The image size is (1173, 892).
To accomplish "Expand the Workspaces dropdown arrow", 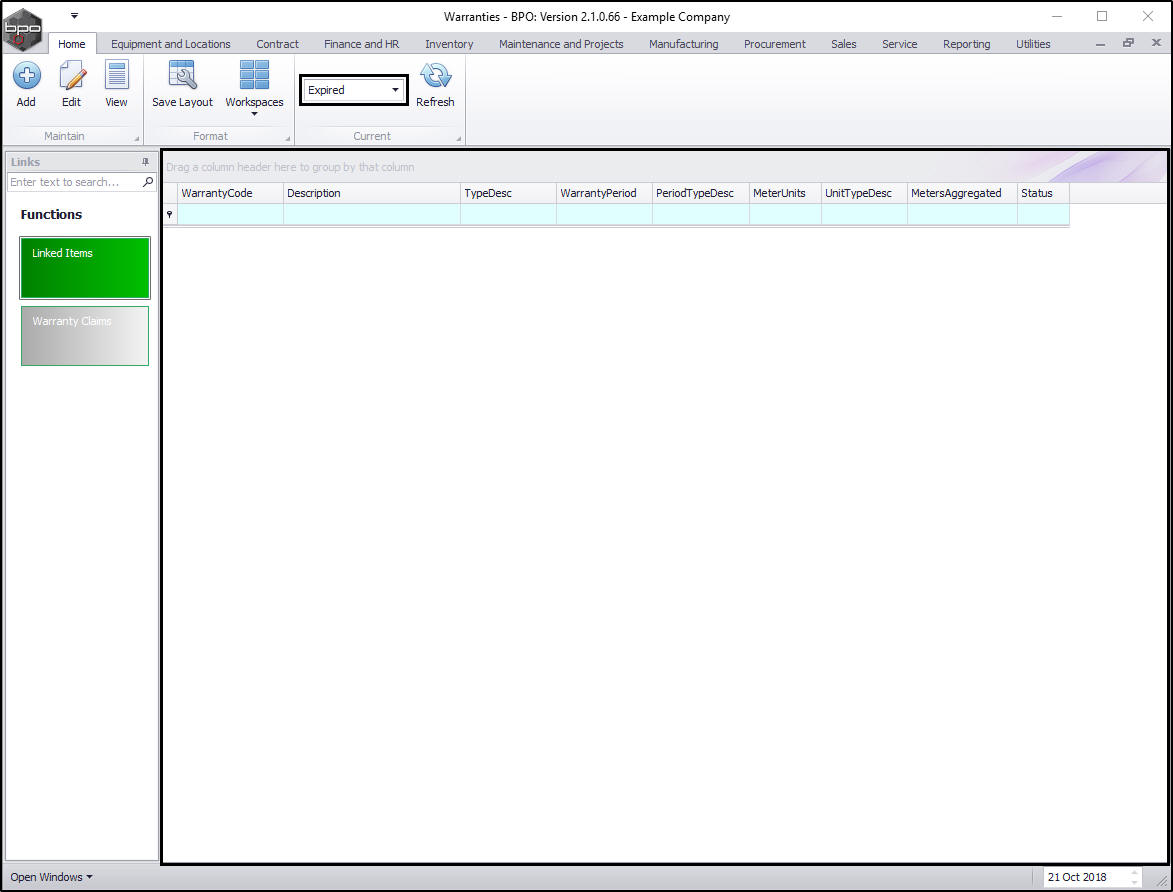I will tap(254, 114).
